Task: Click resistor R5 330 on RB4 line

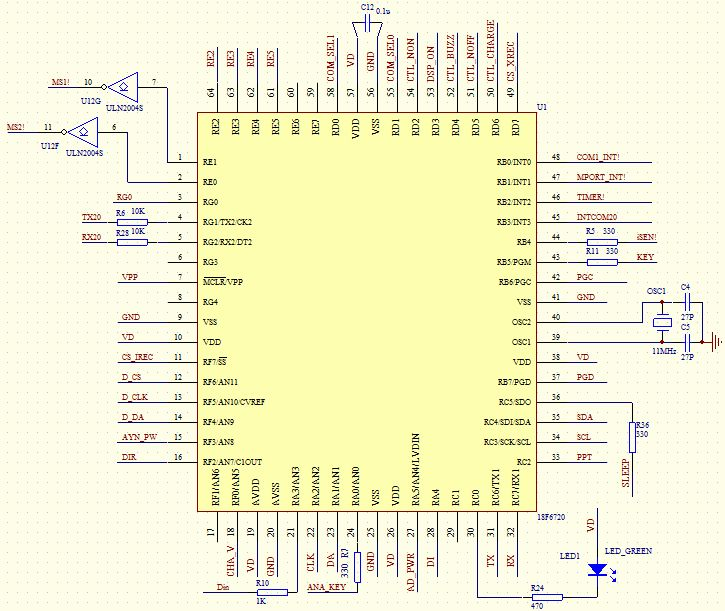Action: [x=602, y=242]
